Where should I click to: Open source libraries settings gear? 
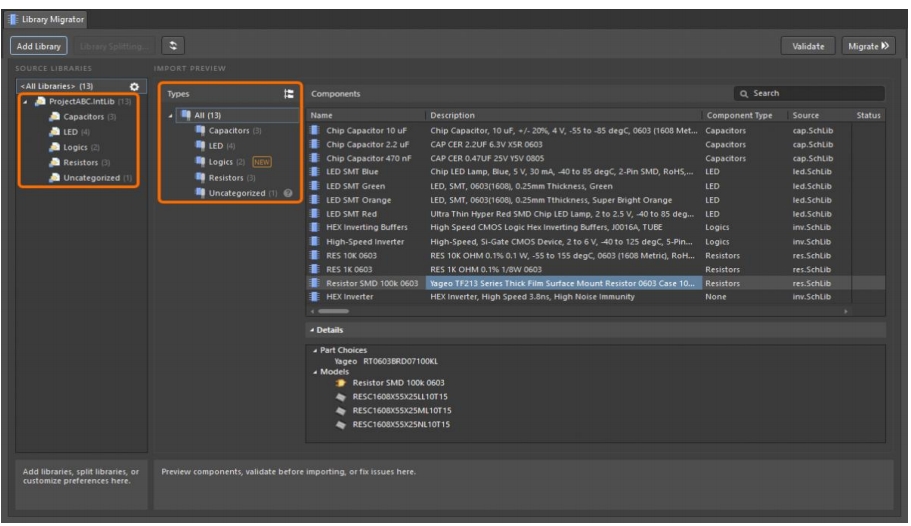[x=134, y=87]
